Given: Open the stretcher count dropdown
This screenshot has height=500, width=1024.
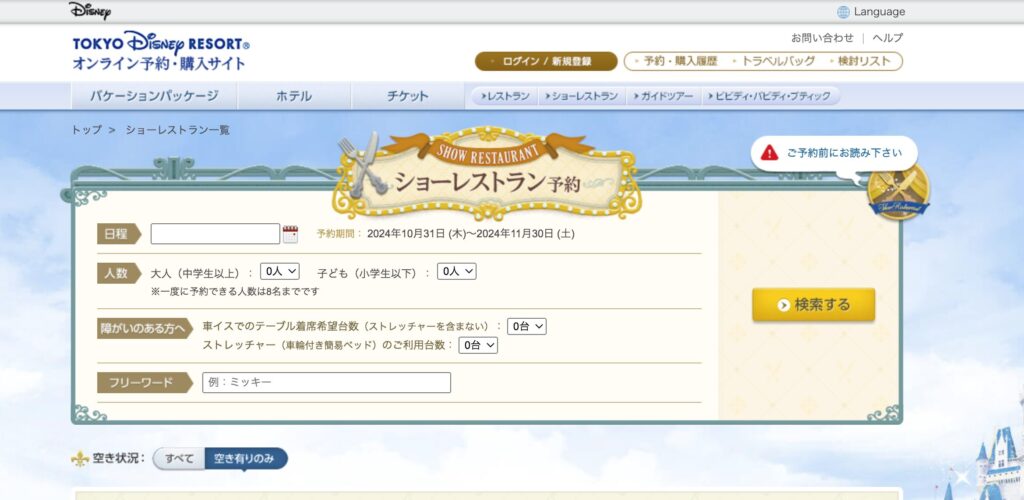Looking at the screenshot, I should pyautogui.click(x=477, y=345).
